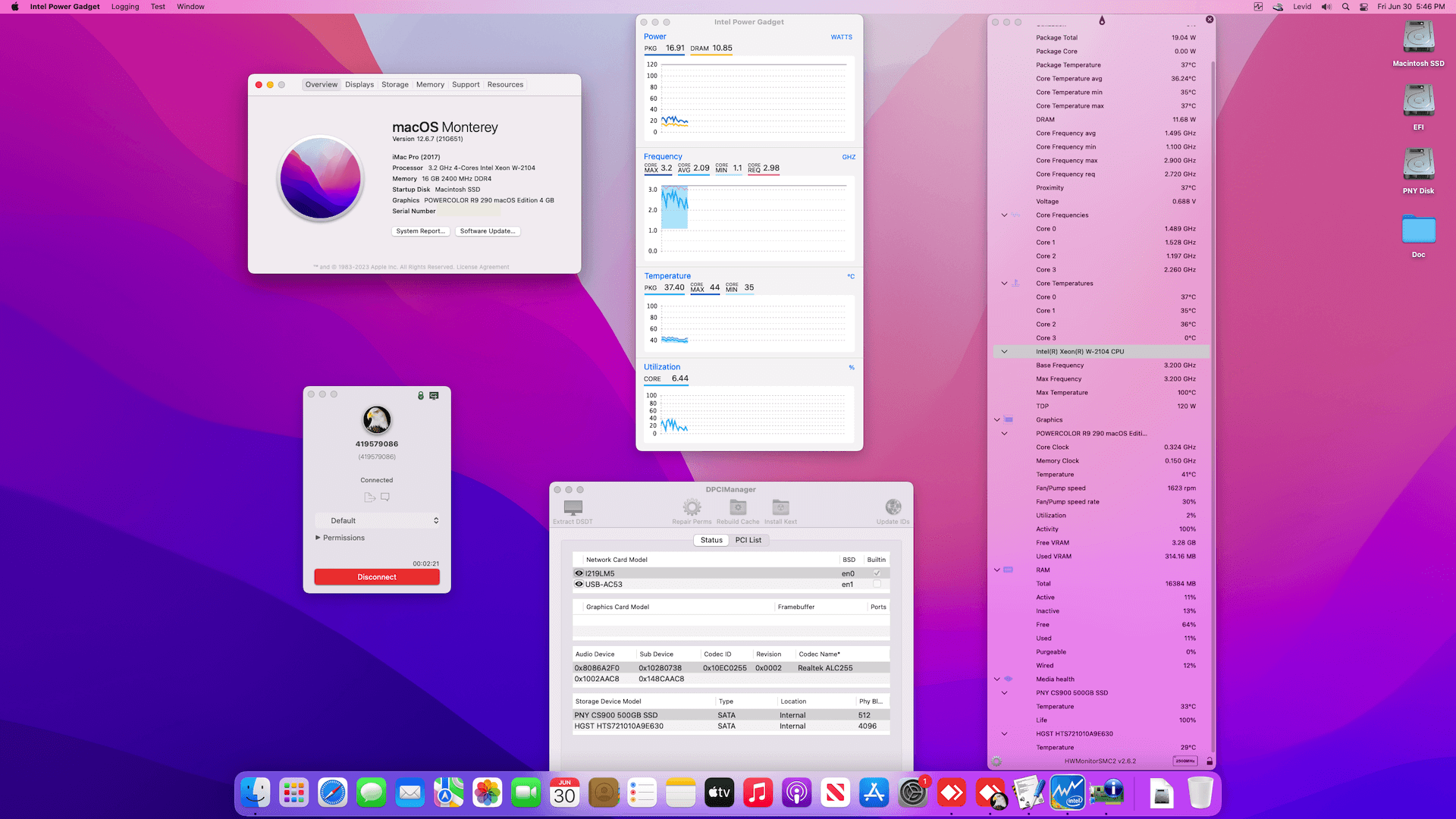
Task: Expand the Permissions disclosure triangle
Action: coord(318,538)
